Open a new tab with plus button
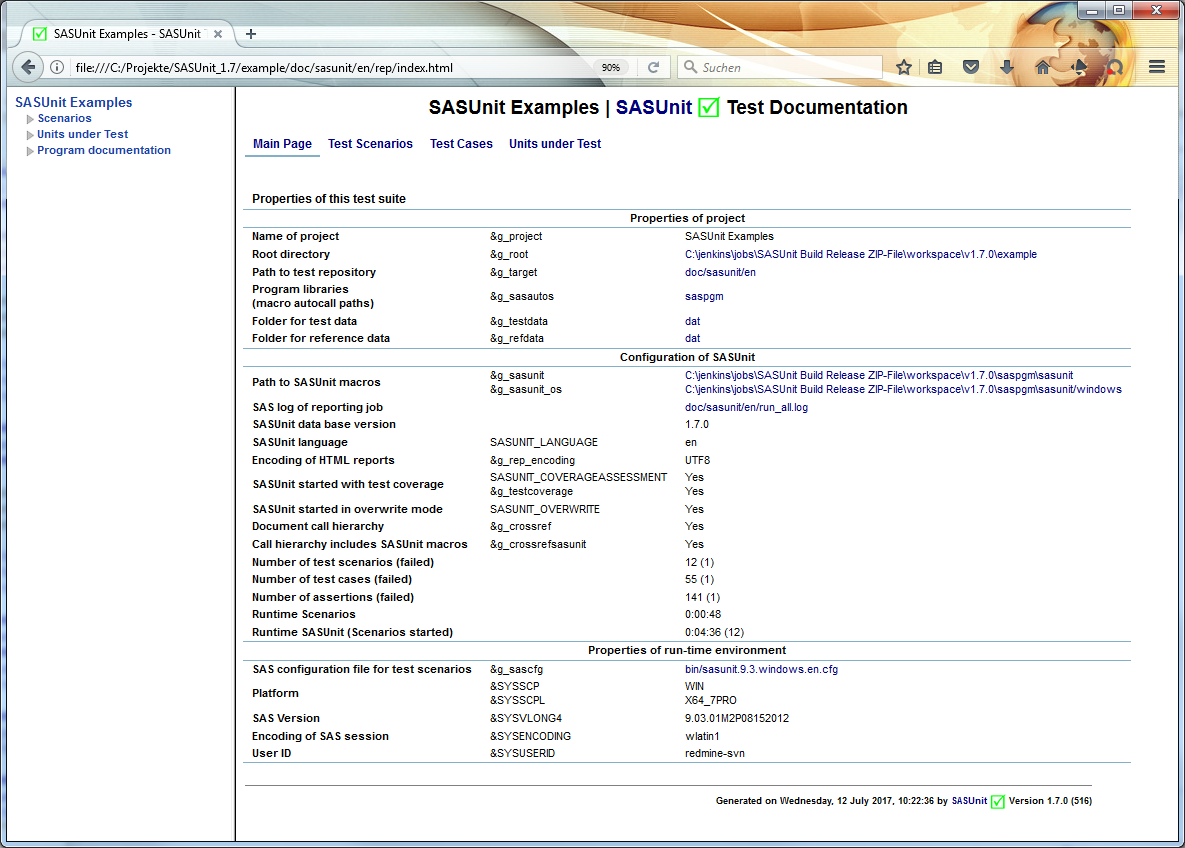Image resolution: width=1185 pixels, height=848 pixels. tap(251, 33)
